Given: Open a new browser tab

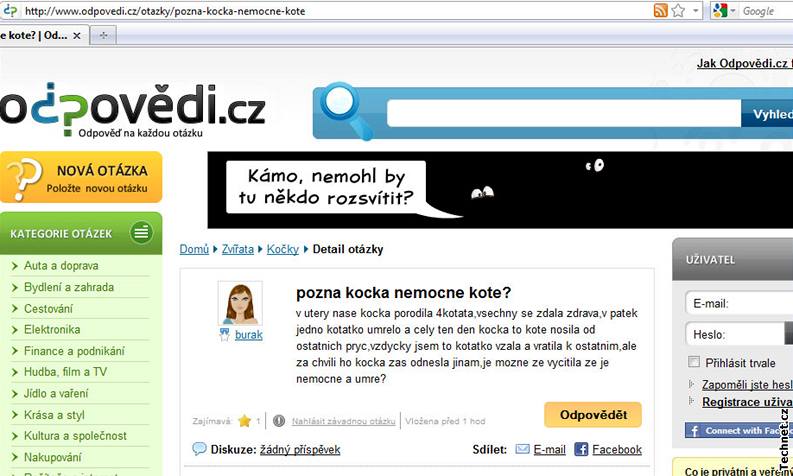Looking at the screenshot, I should click(103, 35).
